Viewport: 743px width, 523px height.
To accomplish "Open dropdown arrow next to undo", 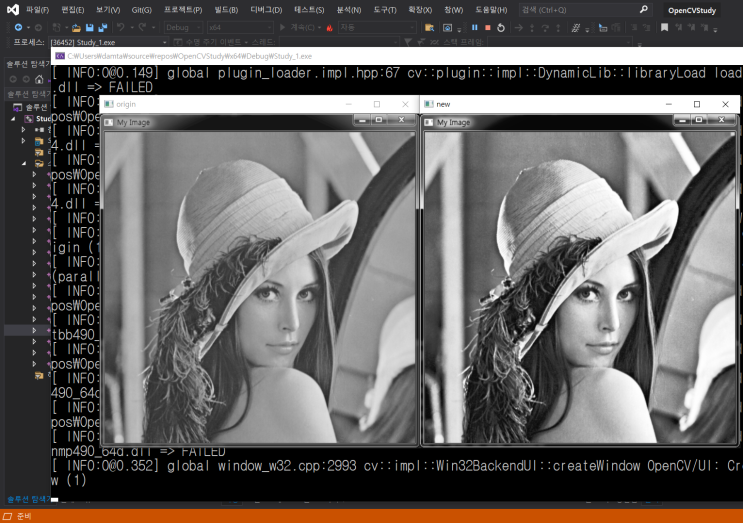I will click(132, 28).
